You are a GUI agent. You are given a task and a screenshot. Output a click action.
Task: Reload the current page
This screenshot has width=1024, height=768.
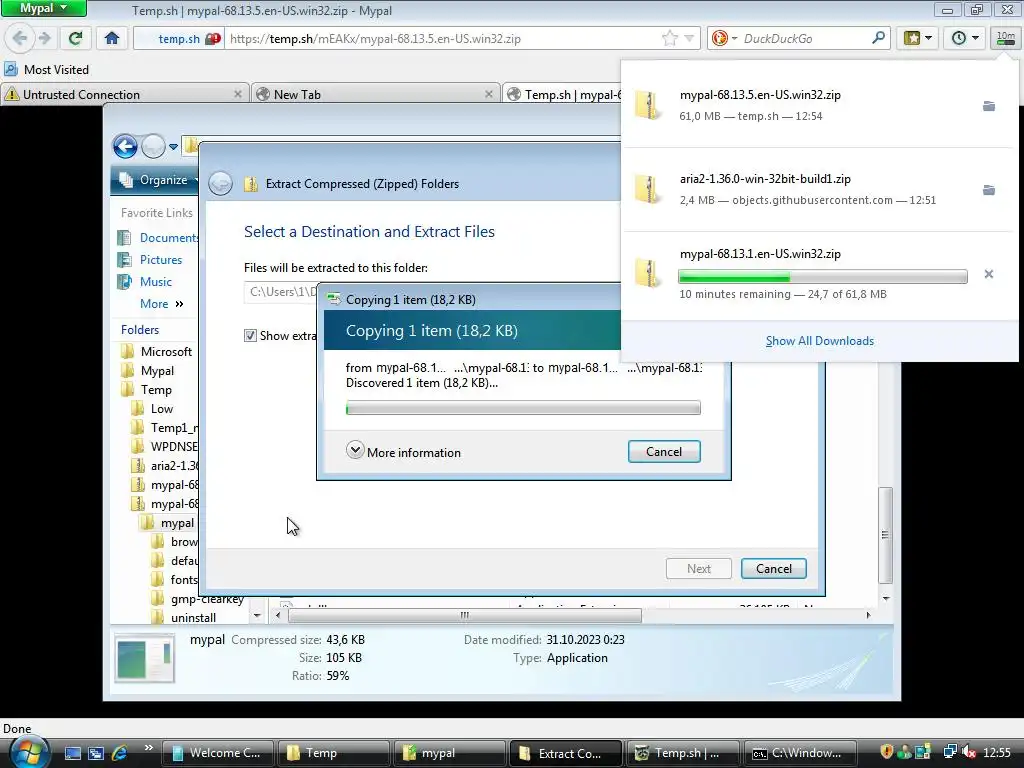76,39
